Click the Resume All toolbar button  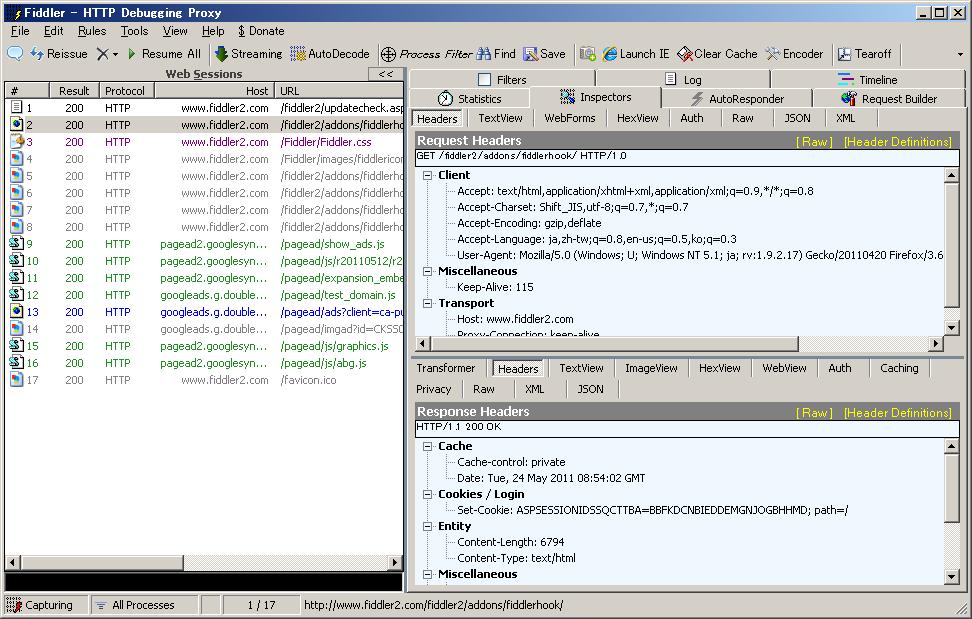pyautogui.click(x=163, y=54)
